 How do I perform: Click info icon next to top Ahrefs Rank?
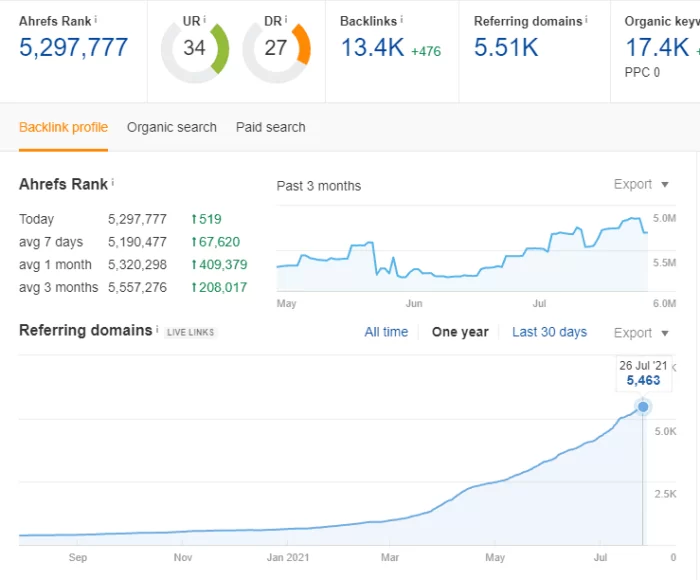96,19
